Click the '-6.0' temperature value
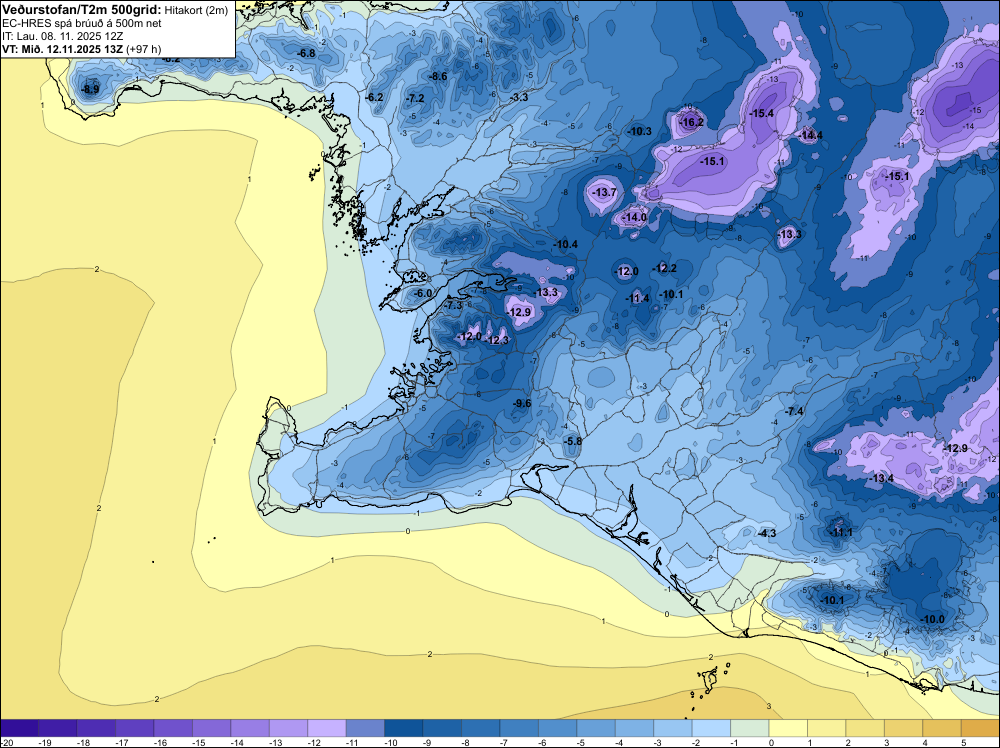Image resolution: width=1000 pixels, height=748 pixels. click(423, 293)
